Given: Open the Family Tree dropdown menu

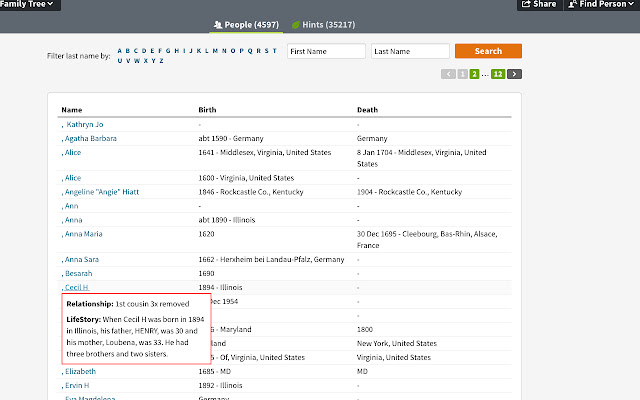Looking at the screenshot, I should [x=31, y=5].
